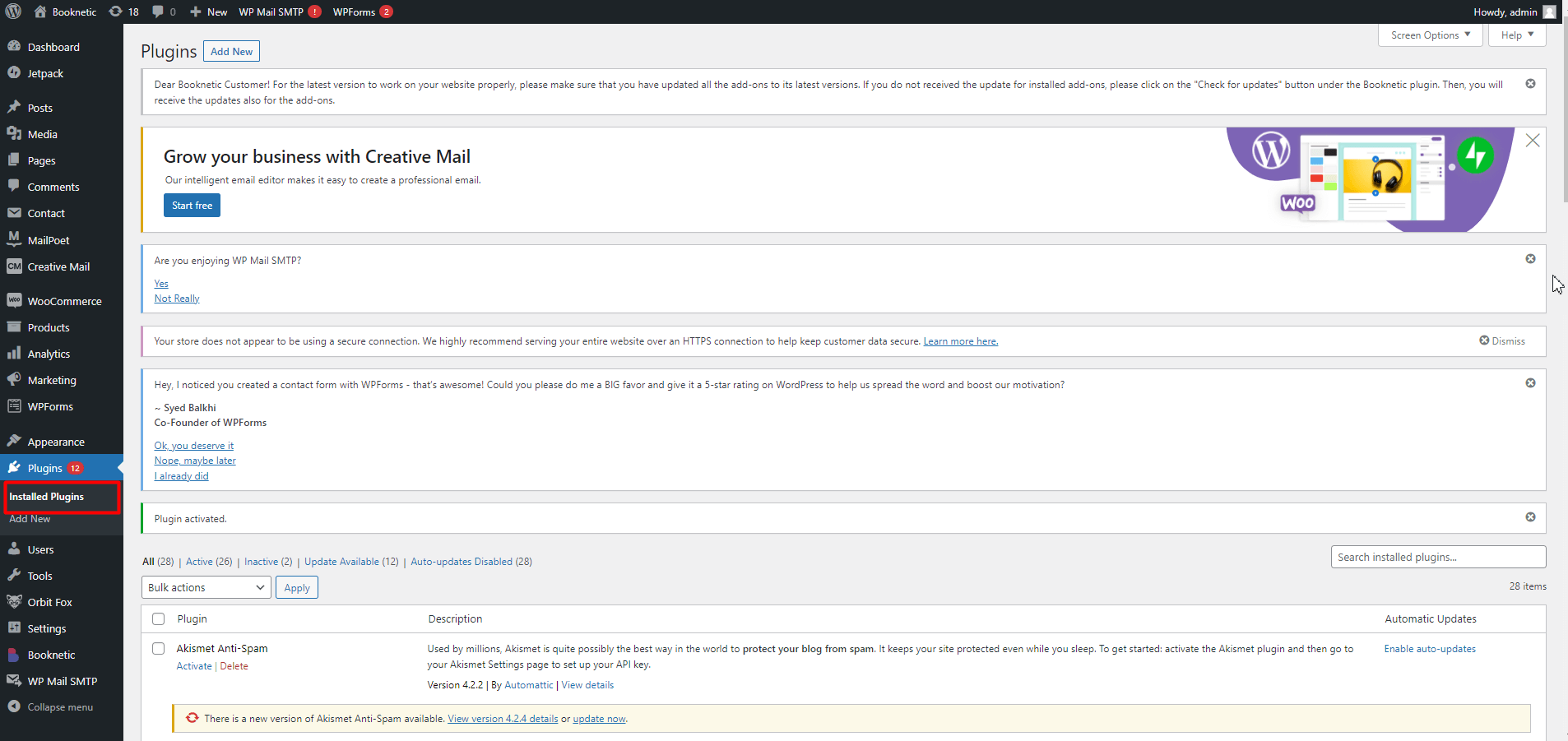Select Add New plugin submenu item

point(30,519)
